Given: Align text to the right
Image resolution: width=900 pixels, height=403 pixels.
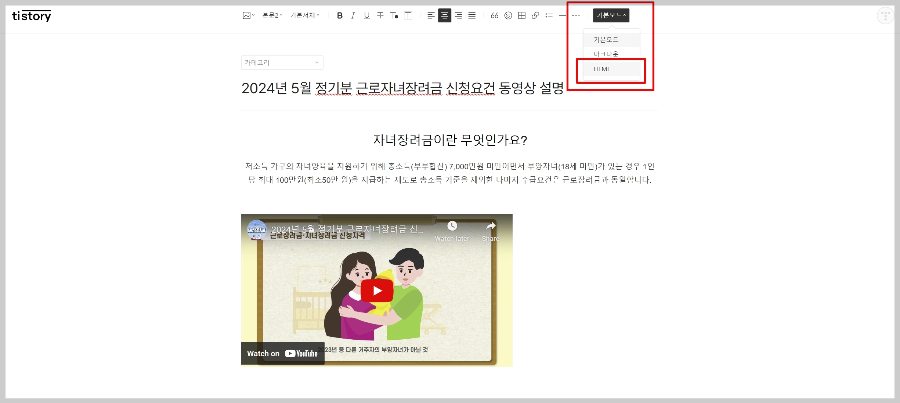Looking at the screenshot, I should click(458, 16).
